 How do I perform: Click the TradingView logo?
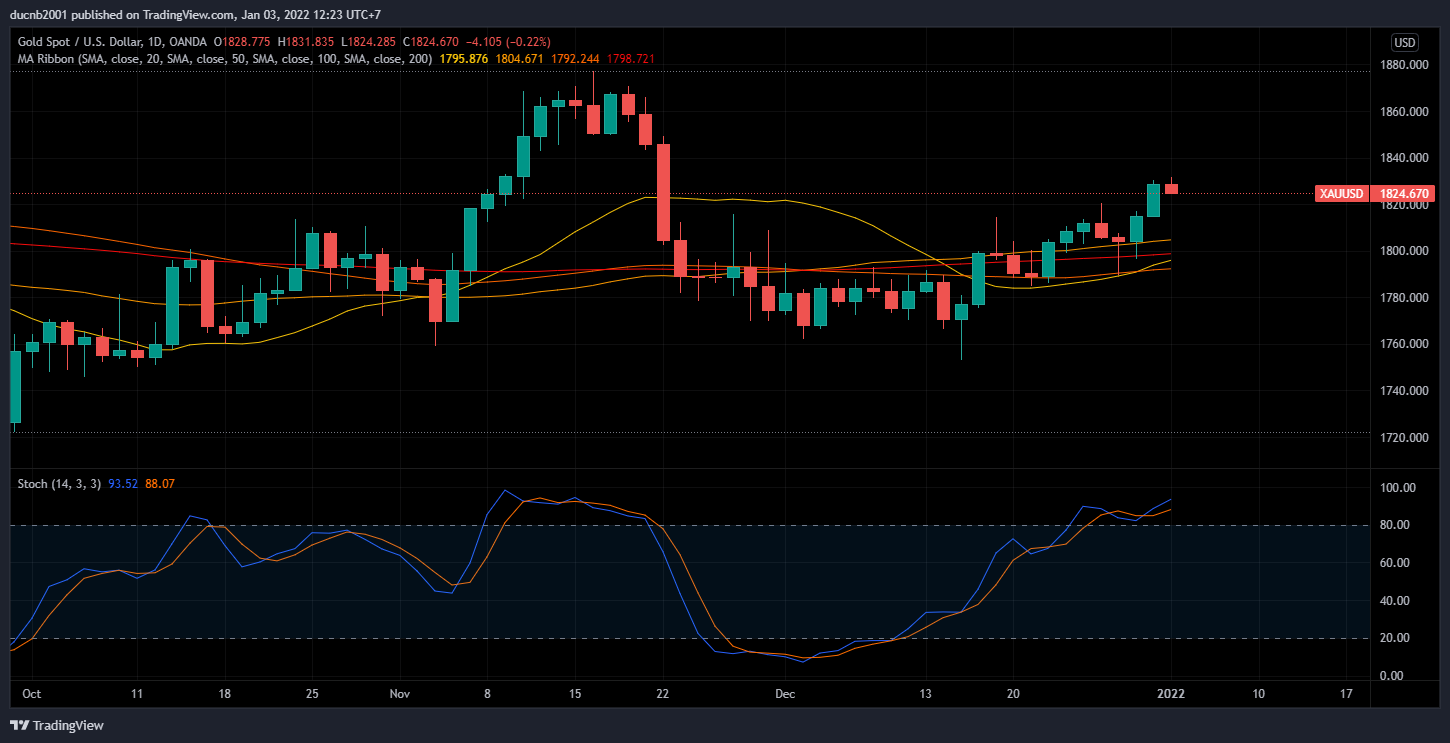(x=57, y=725)
